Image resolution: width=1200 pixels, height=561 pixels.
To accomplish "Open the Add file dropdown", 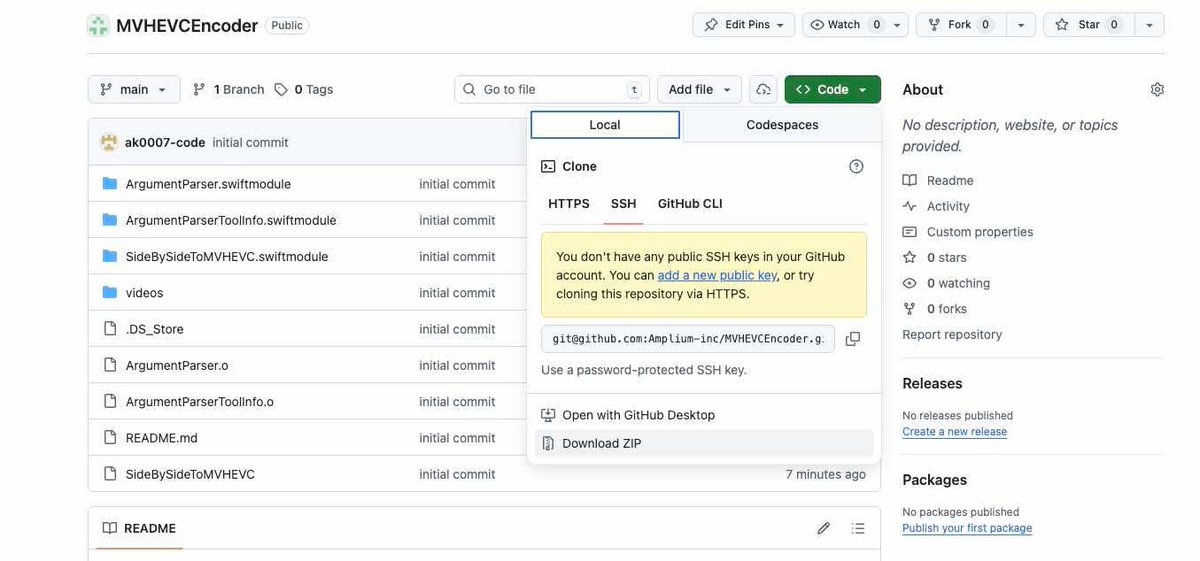I will [x=700, y=89].
